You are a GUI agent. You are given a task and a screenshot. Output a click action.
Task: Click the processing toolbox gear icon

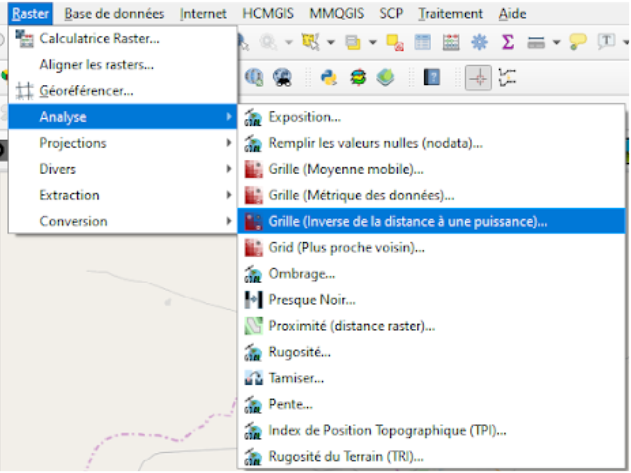479,43
